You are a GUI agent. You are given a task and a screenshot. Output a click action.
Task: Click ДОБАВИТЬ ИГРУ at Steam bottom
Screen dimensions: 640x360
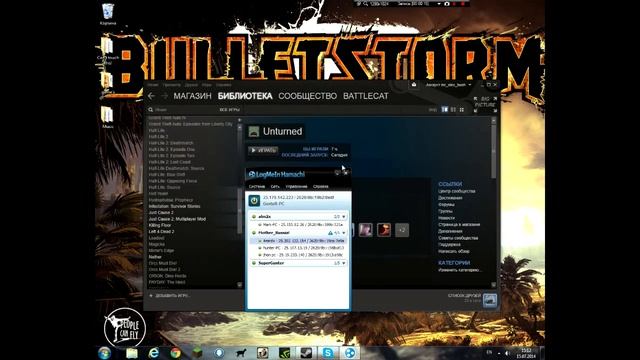[x=169, y=296]
